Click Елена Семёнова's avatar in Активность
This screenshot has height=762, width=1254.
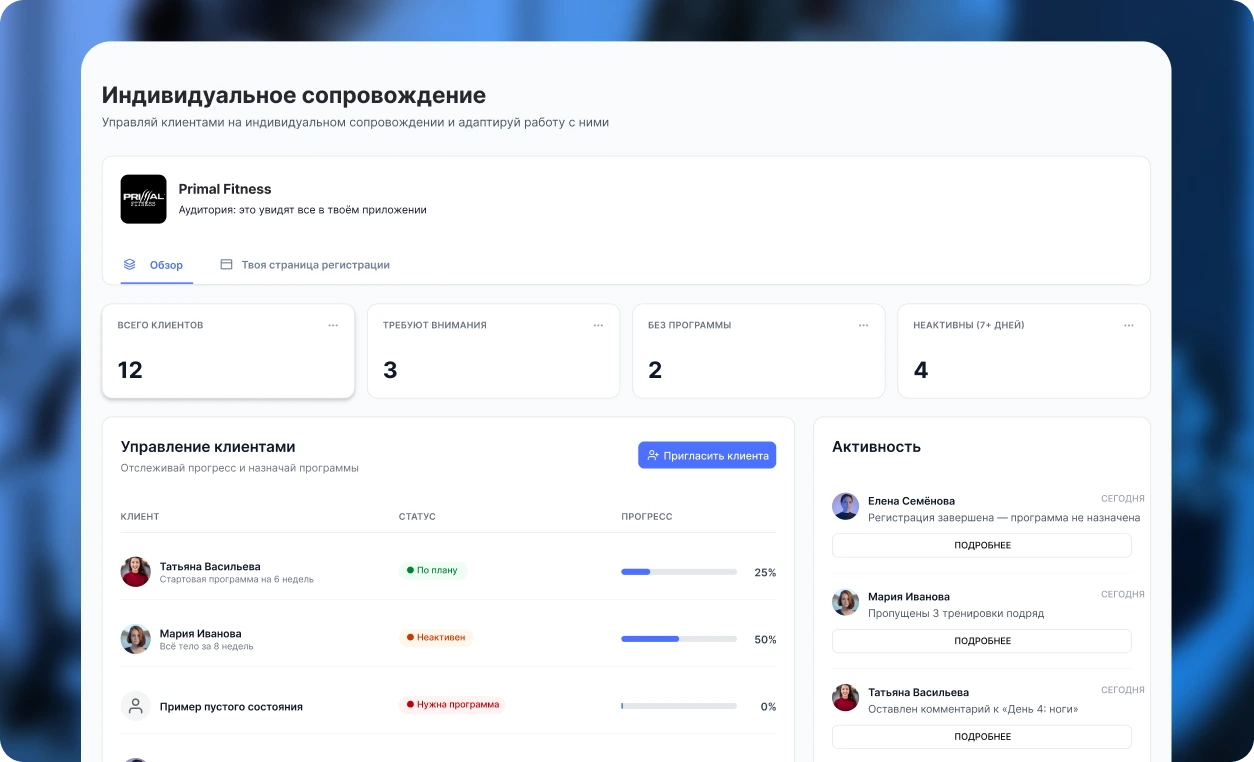pyautogui.click(x=845, y=506)
